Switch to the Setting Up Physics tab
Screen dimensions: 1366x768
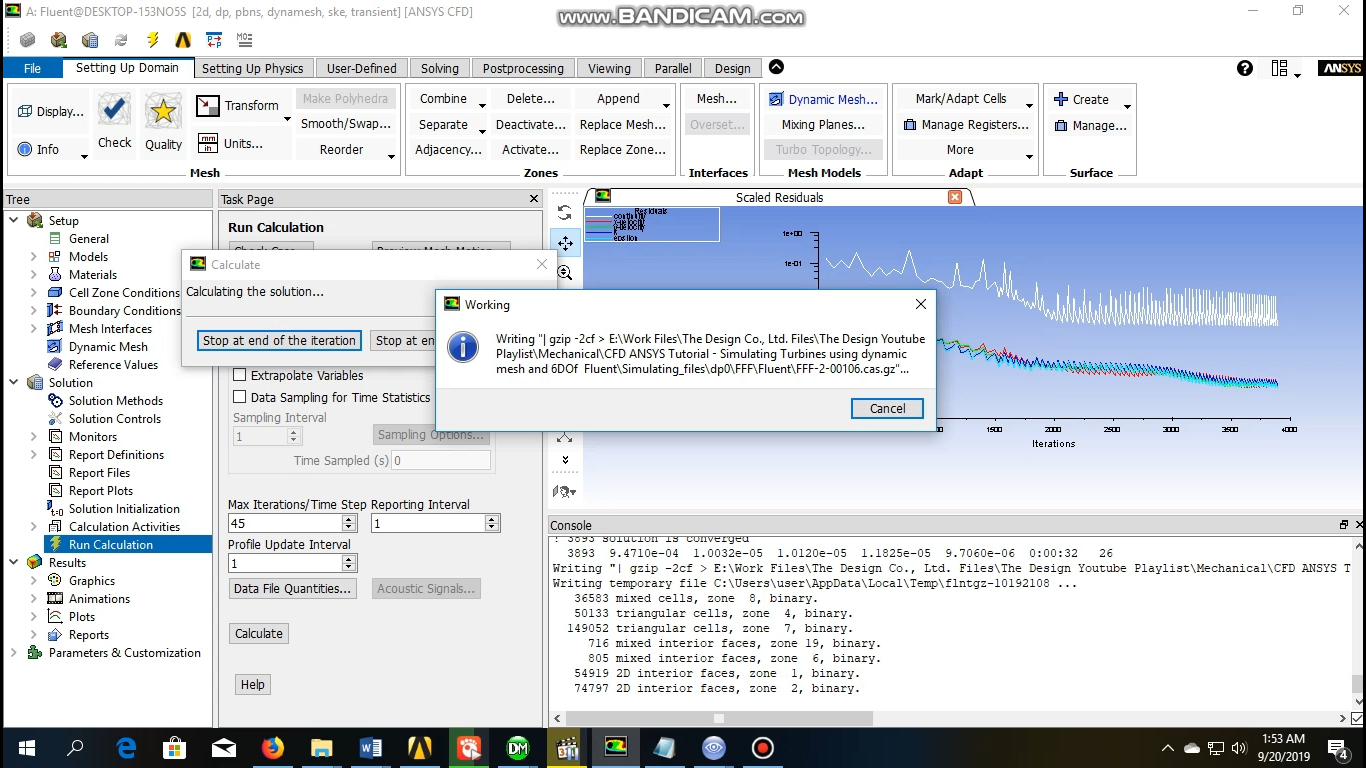point(253,68)
